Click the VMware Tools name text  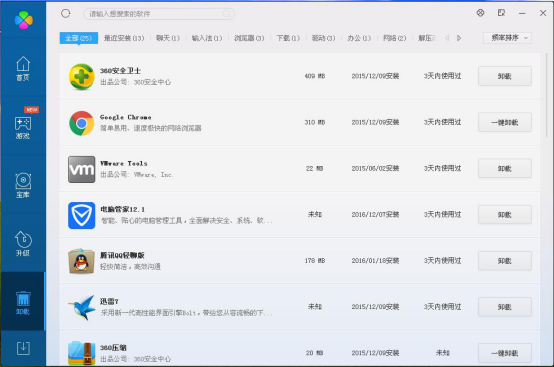(x=124, y=164)
